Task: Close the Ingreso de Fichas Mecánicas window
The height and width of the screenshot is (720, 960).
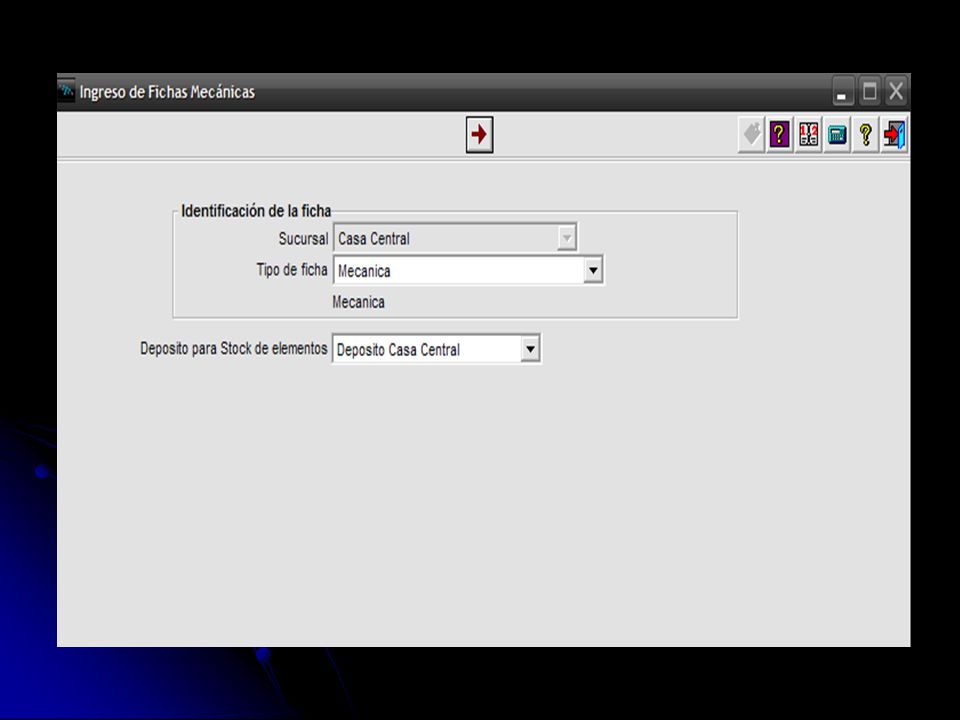Action: (896, 92)
